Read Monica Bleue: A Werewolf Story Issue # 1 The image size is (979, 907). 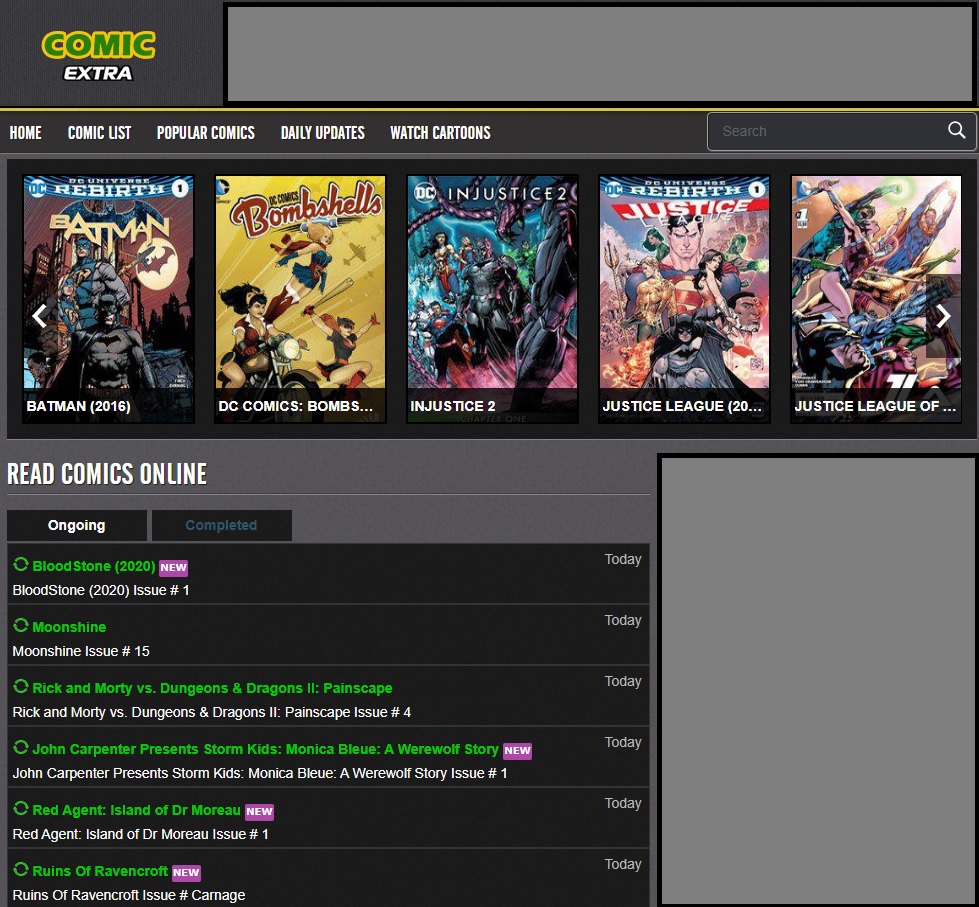point(260,773)
